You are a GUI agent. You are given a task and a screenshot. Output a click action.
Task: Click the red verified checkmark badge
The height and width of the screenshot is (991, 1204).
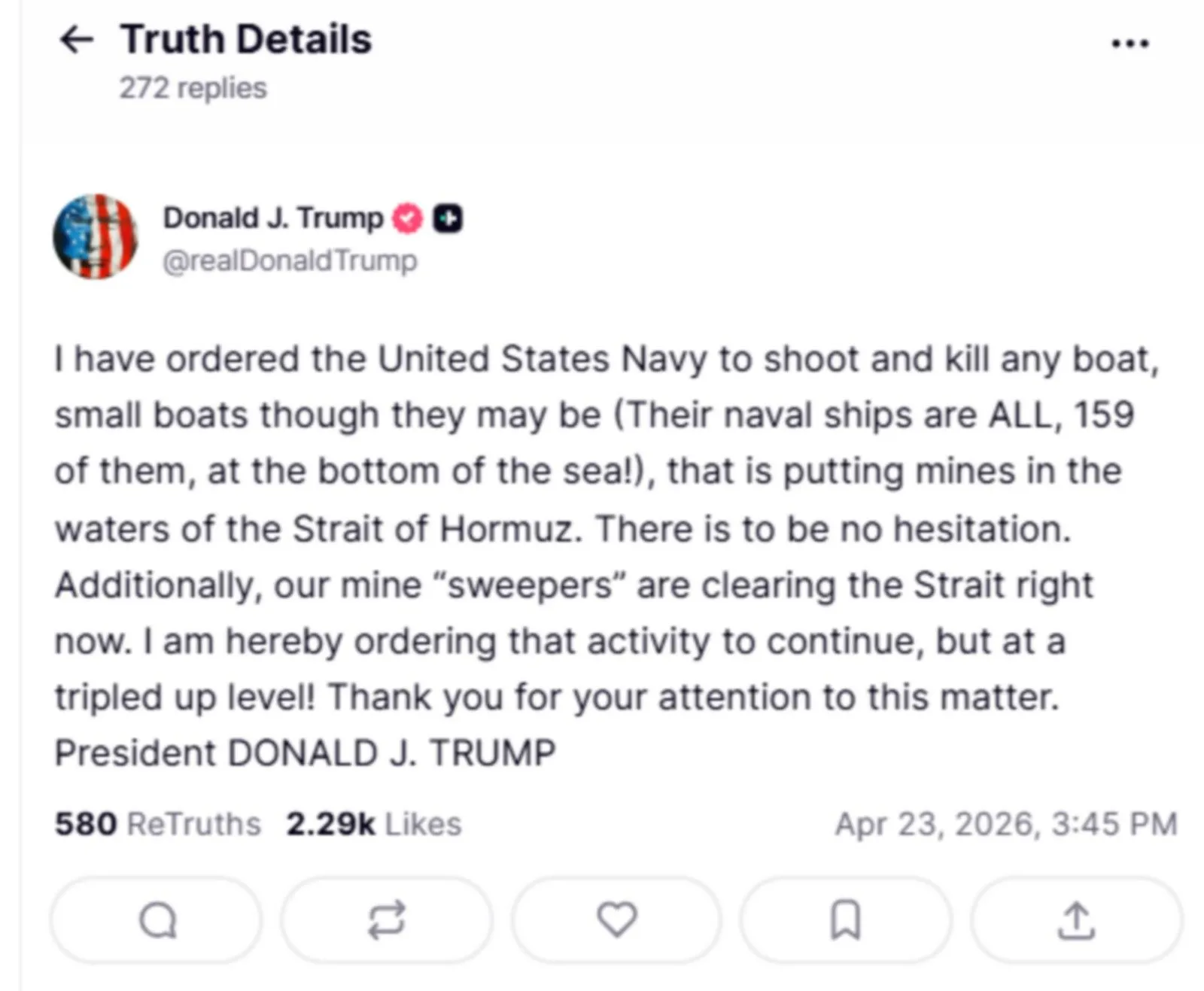coord(408,218)
